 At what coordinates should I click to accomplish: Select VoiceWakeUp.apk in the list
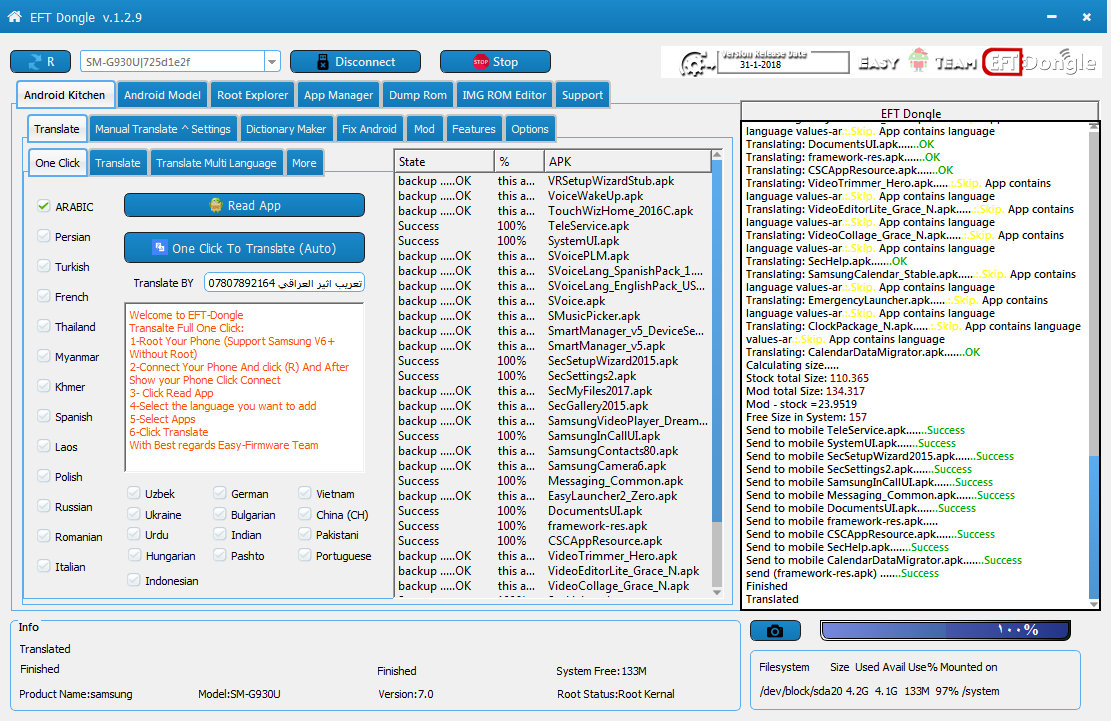[553, 196]
